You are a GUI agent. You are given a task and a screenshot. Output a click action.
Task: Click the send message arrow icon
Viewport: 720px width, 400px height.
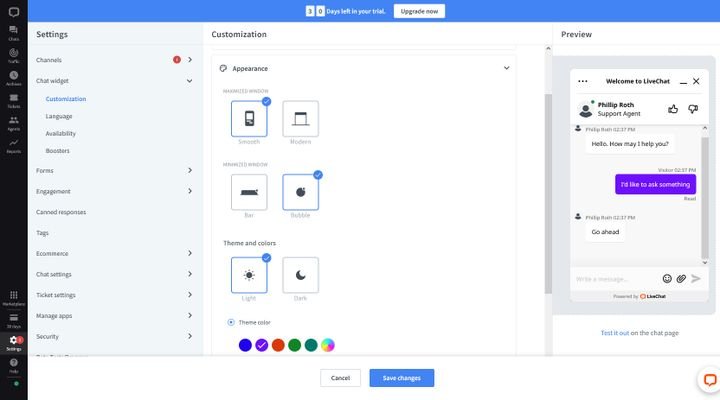tap(696, 278)
